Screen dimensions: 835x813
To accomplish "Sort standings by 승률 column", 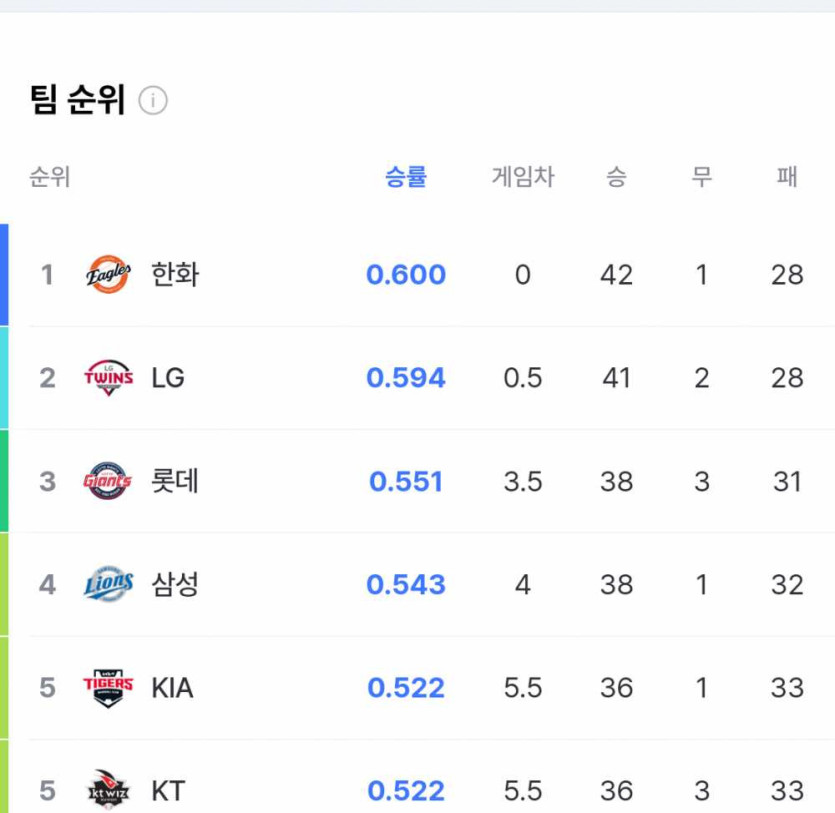I will (406, 176).
